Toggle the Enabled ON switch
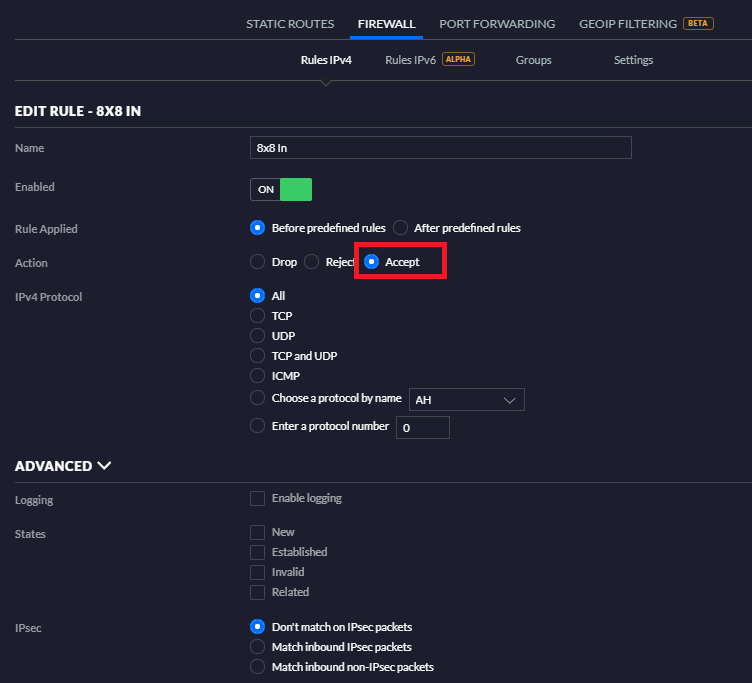 pyautogui.click(x=281, y=189)
